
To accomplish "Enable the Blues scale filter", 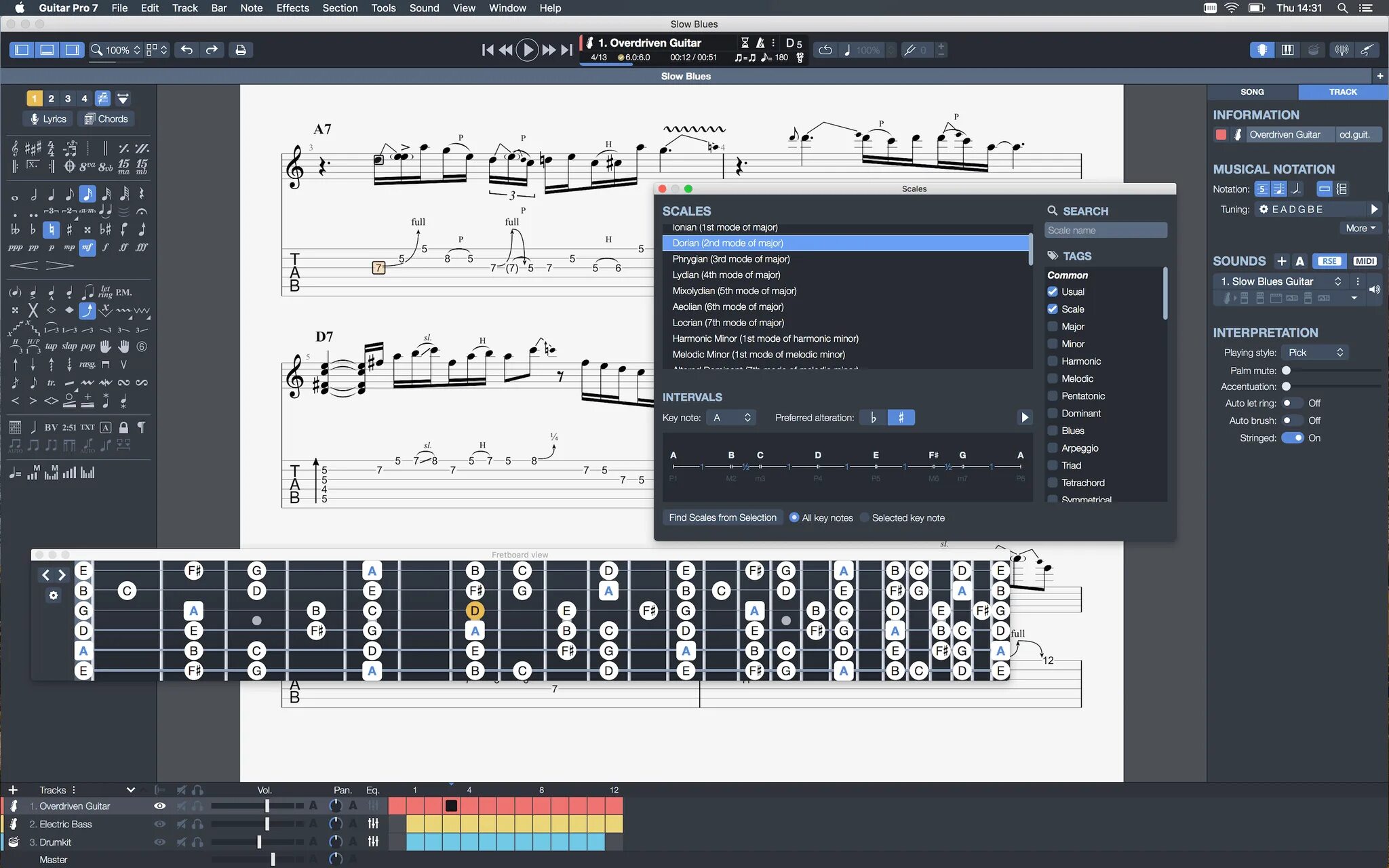I will [x=1052, y=430].
